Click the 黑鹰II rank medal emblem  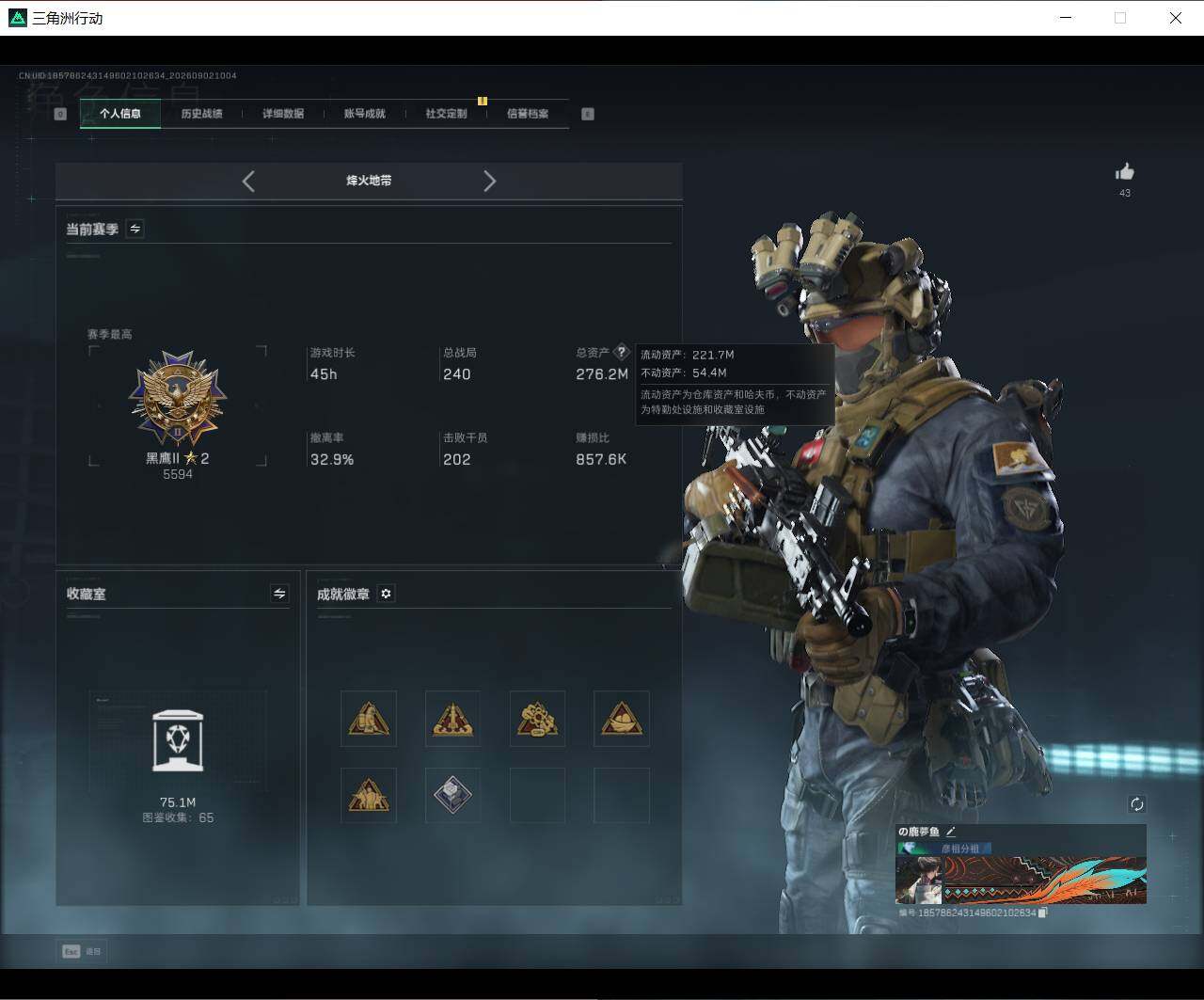click(x=178, y=398)
